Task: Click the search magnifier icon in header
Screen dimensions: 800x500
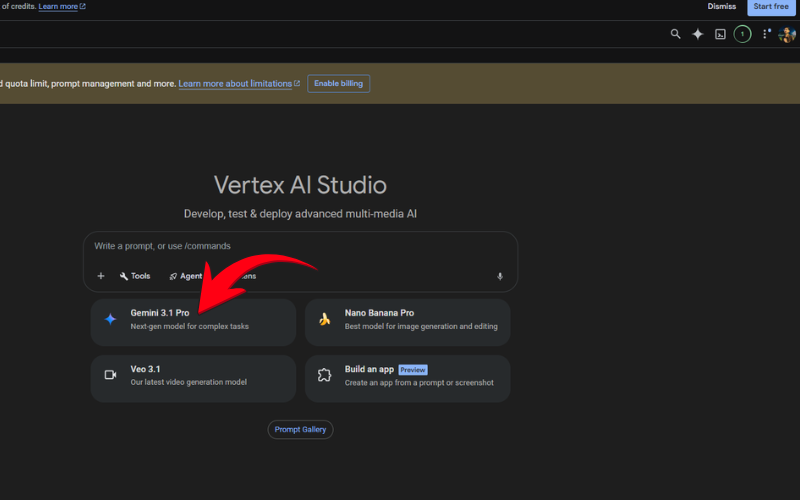Action: [675, 34]
